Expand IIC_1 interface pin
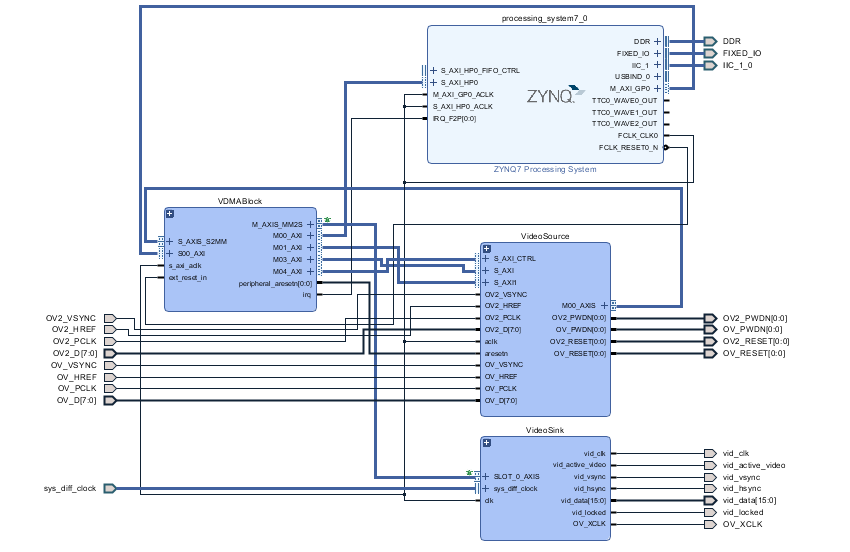 click(x=657, y=65)
